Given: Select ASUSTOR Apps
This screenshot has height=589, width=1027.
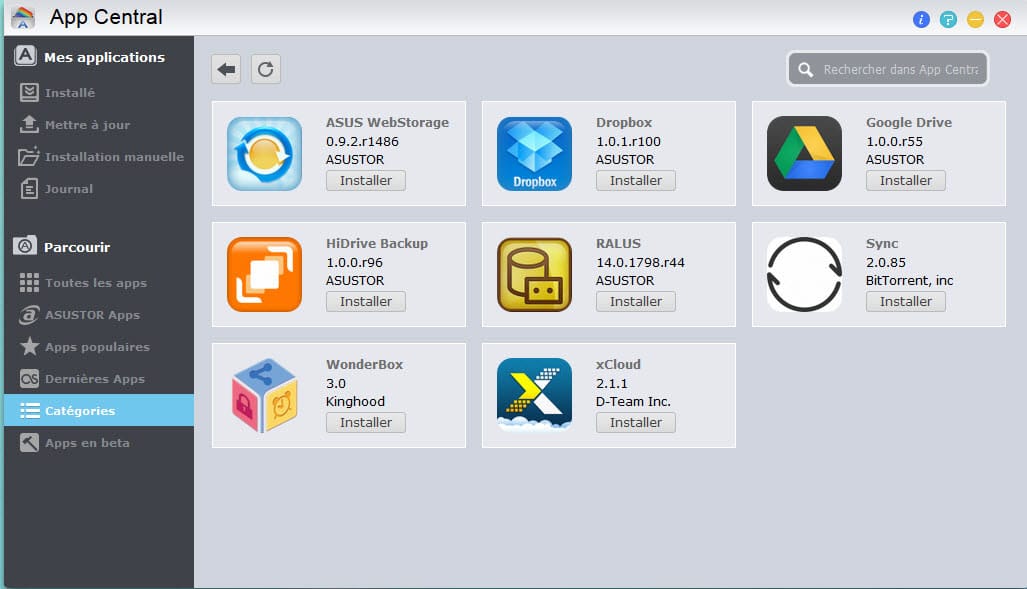Looking at the screenshot, I should point(99,314).
